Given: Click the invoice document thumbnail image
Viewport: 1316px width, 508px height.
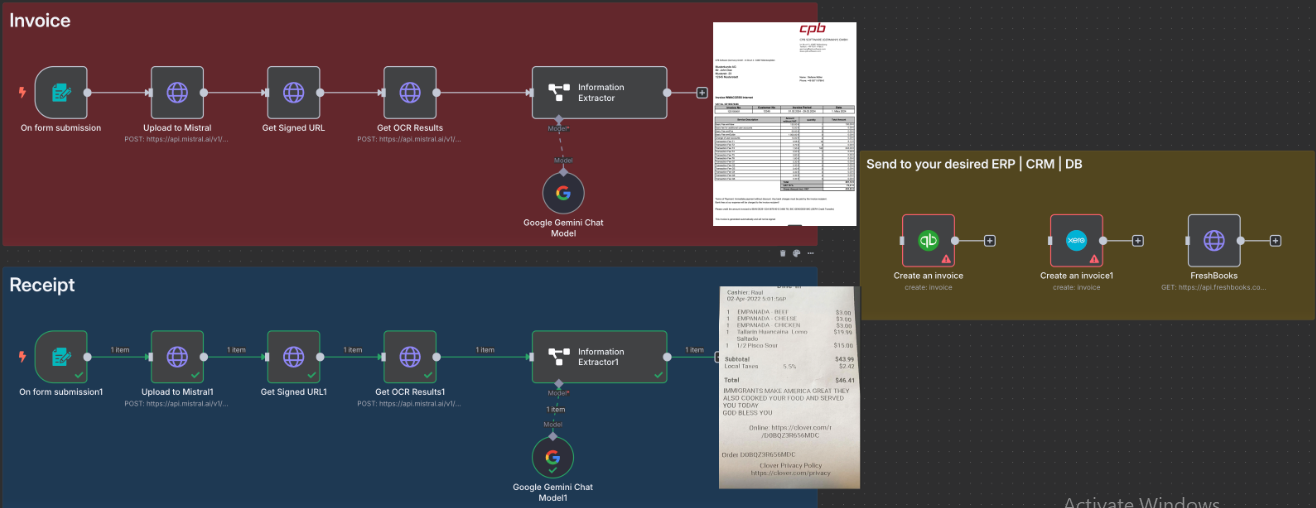Looking at the screenshot, I should [785, 123].
